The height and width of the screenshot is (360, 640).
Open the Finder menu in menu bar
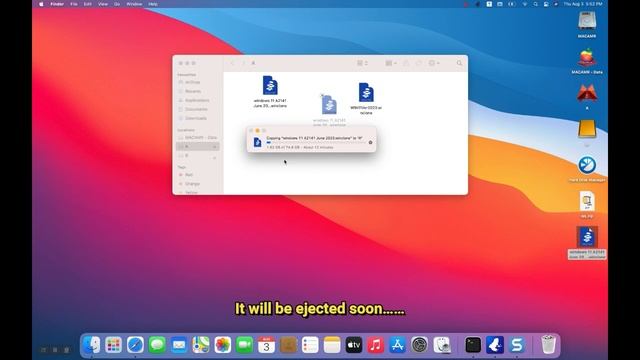click(57, 4)
